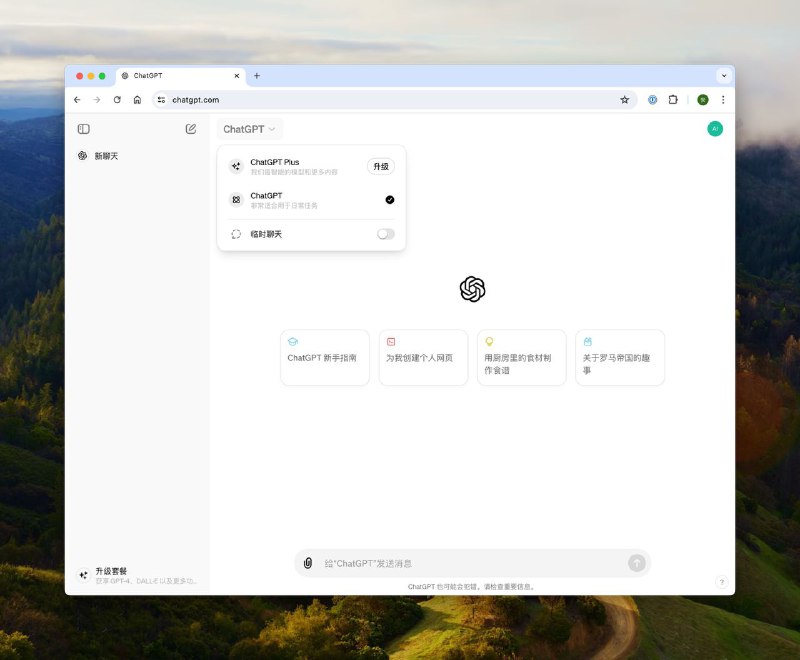Click the OpenAI logo in center

point(472,289)
